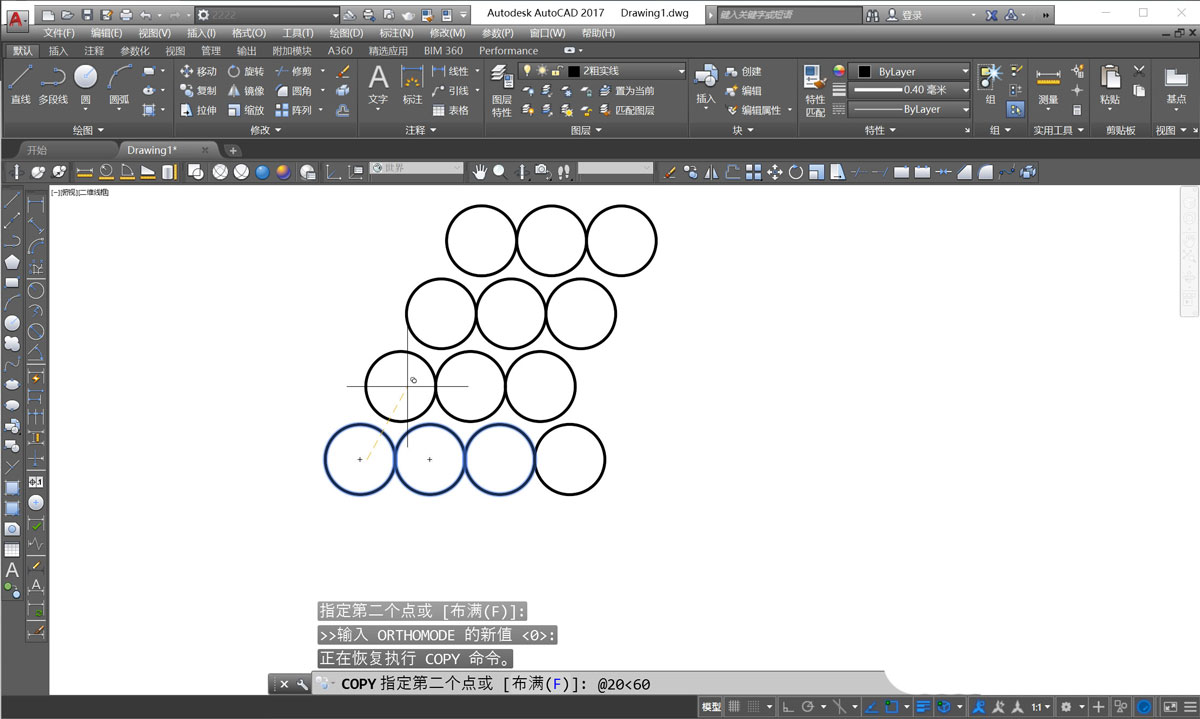Expand the layer dropdown showing 2粗实线
1200x719 pixels.
(681, 71)
